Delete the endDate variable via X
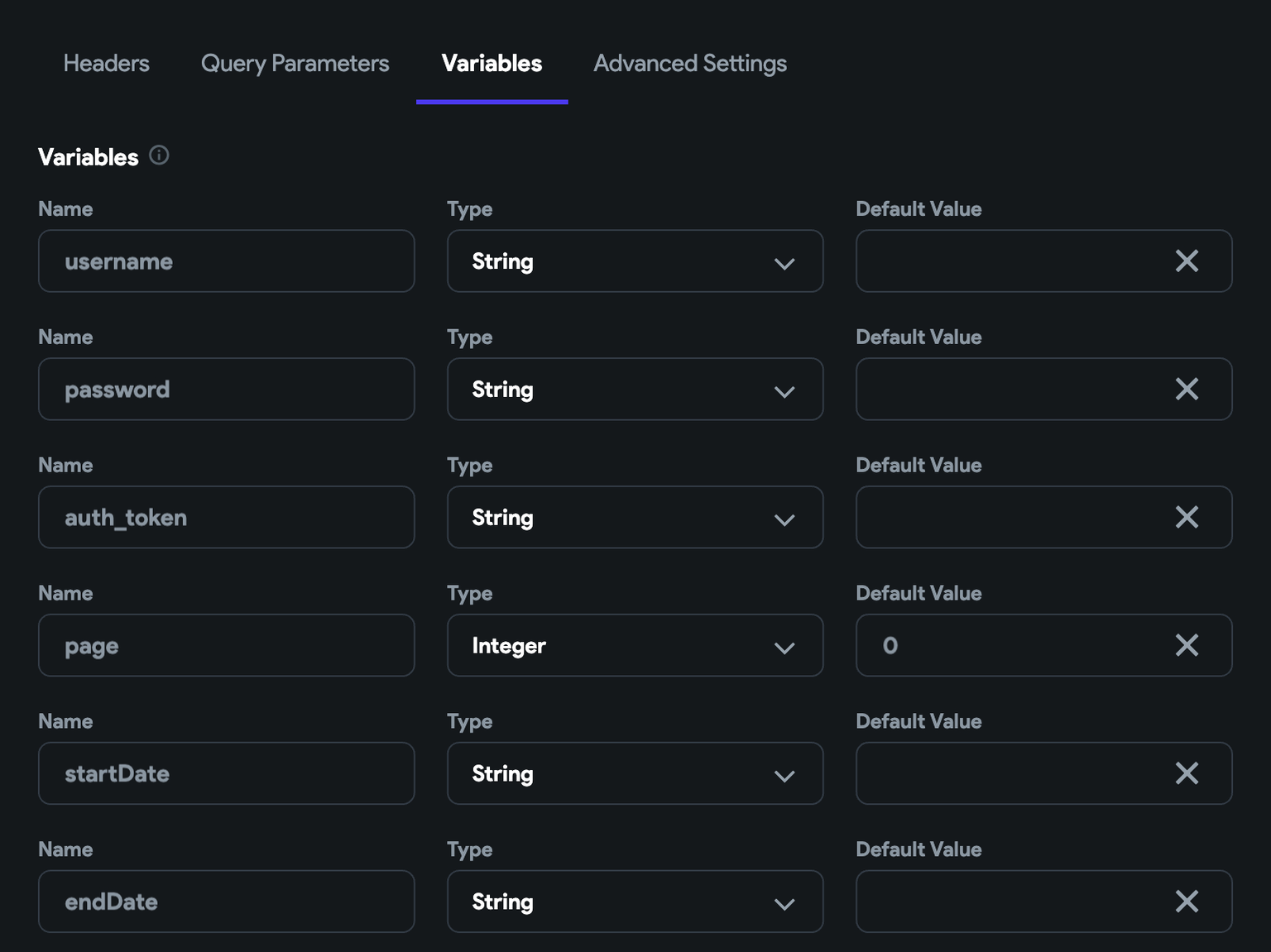The width and height of the screenshot is (1271, 952). pos(1187,902)
